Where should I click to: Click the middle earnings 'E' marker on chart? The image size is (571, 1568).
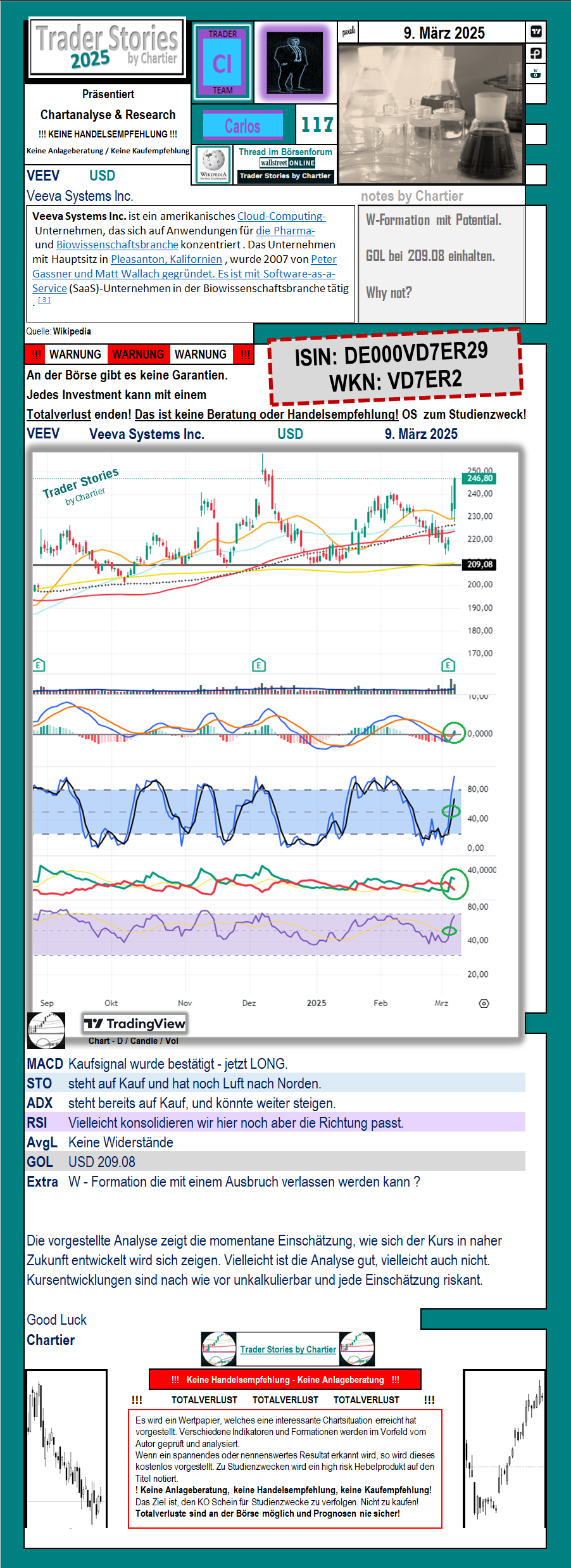click(258, 665)
